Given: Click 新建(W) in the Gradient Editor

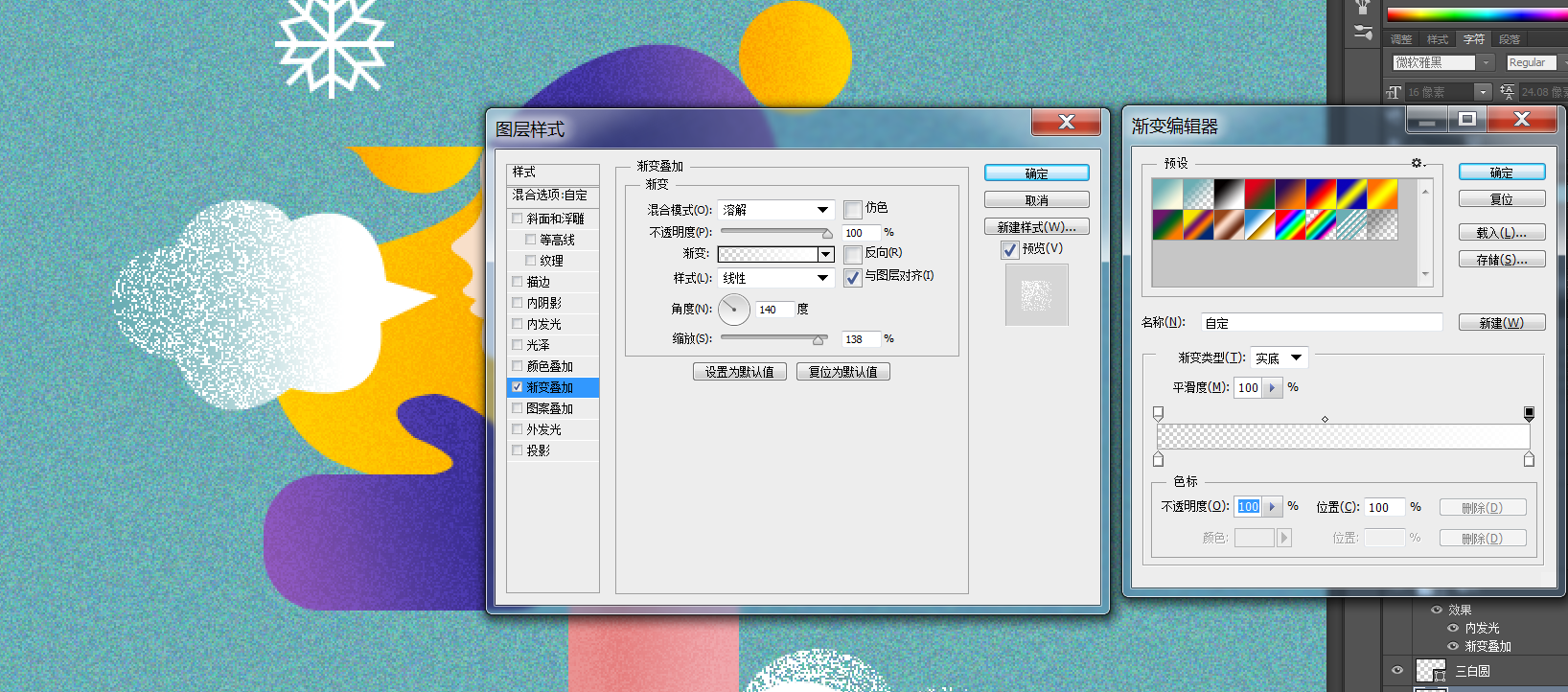Looking at the screenshot, I should click(x=1502, y=323).
